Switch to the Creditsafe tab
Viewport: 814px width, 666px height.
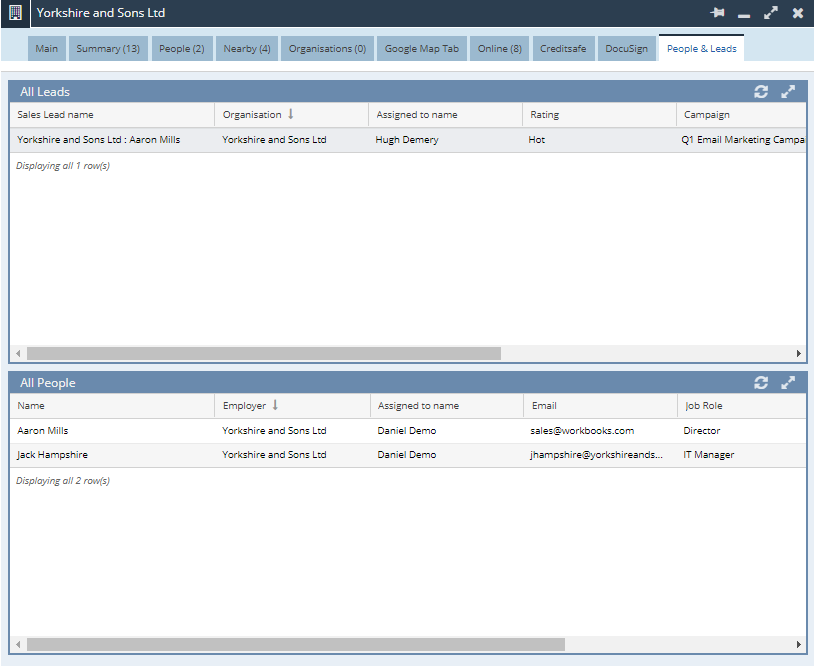pos(563,49)
